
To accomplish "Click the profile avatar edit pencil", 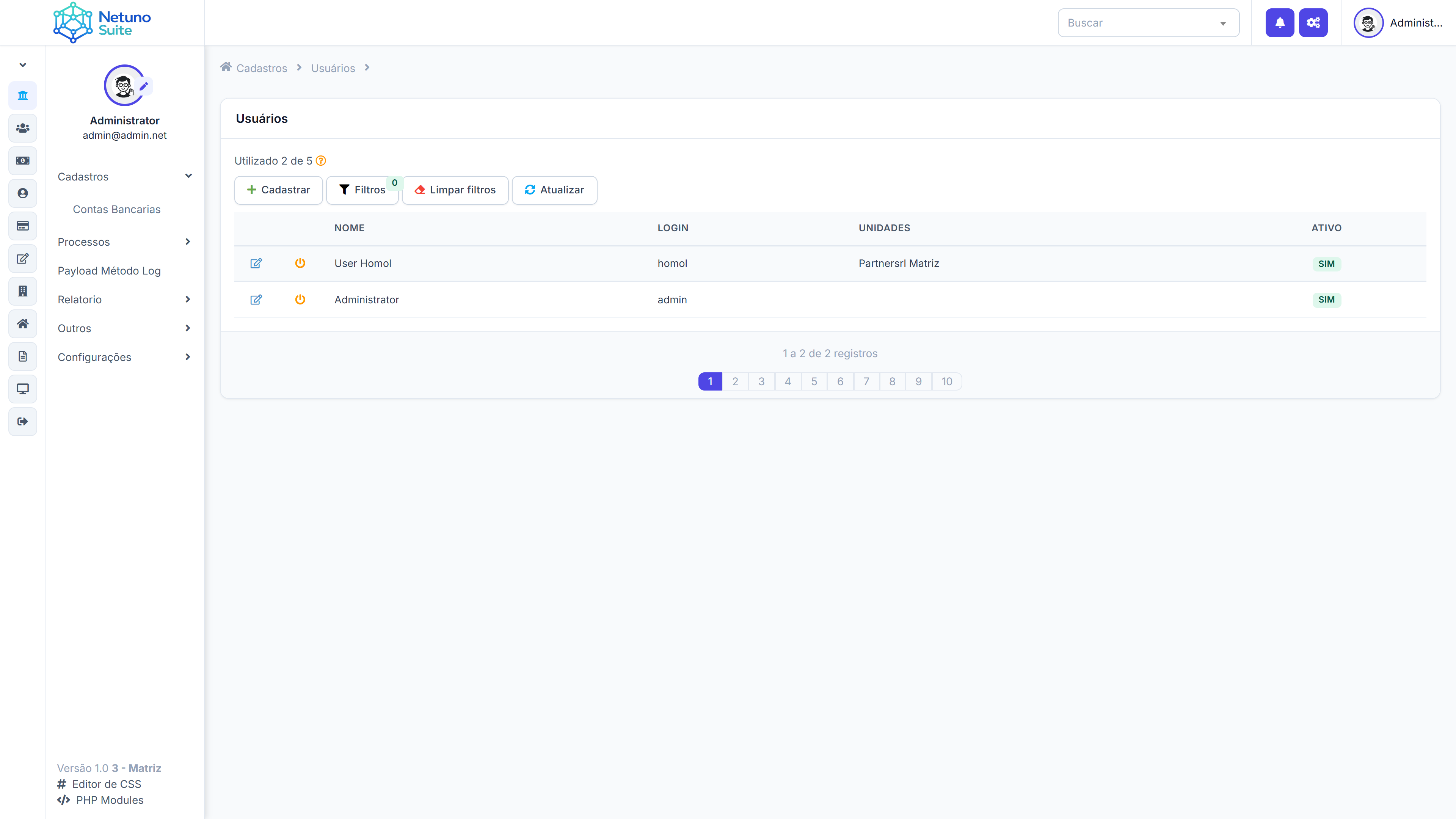I will [x=144, y=86].
